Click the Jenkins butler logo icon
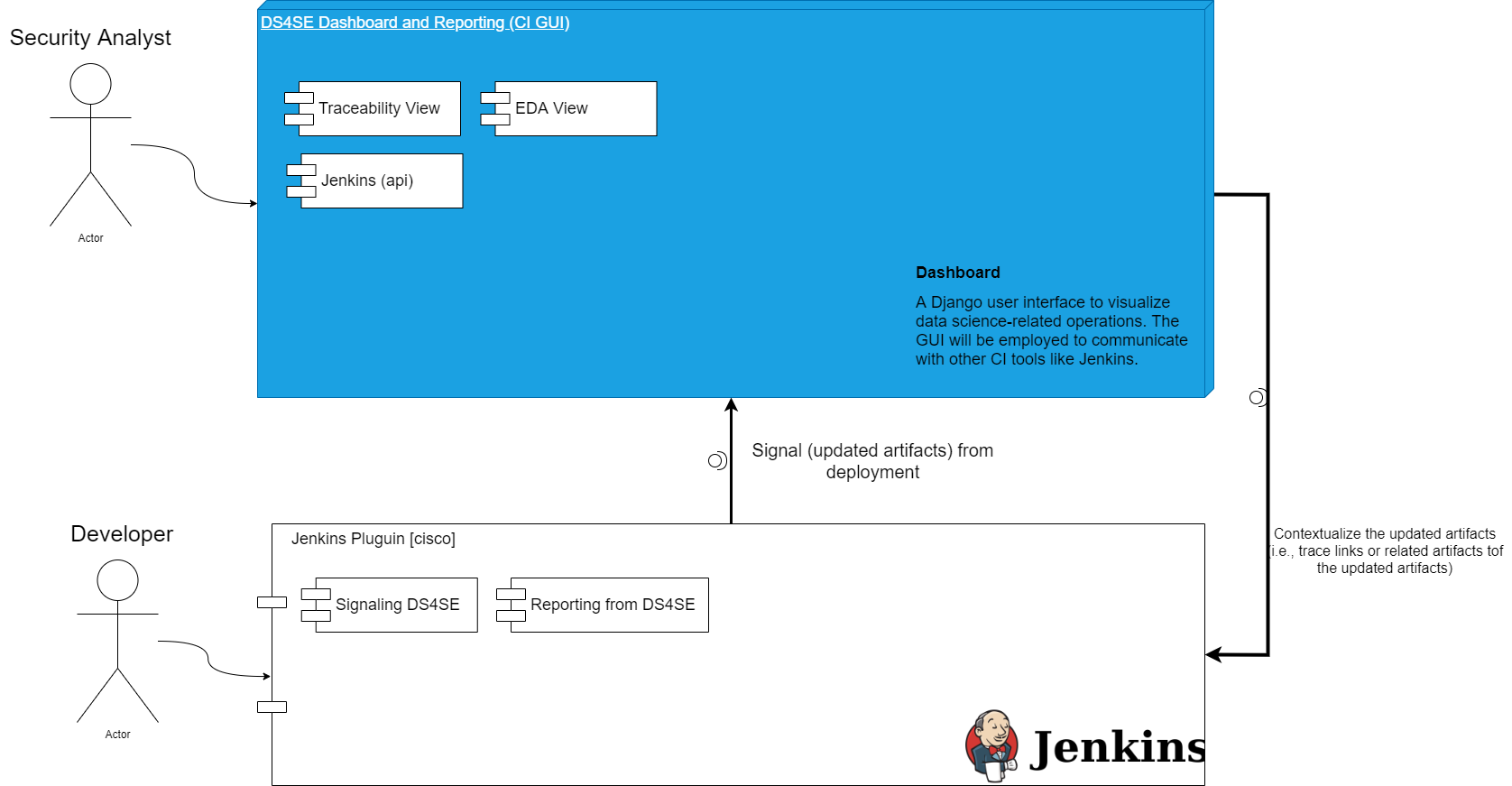The image size is (1512, 786). 992,745
